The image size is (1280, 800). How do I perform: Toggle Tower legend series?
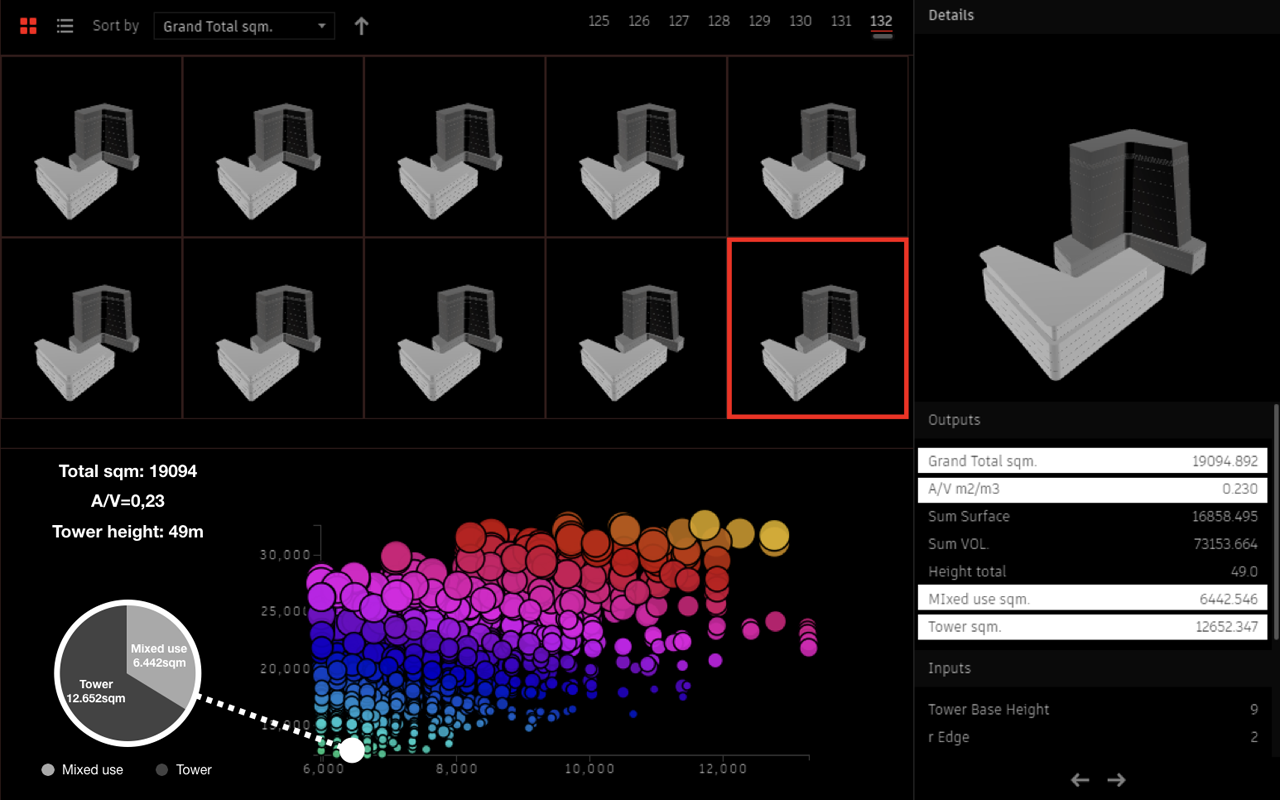[x=184, y=770]
